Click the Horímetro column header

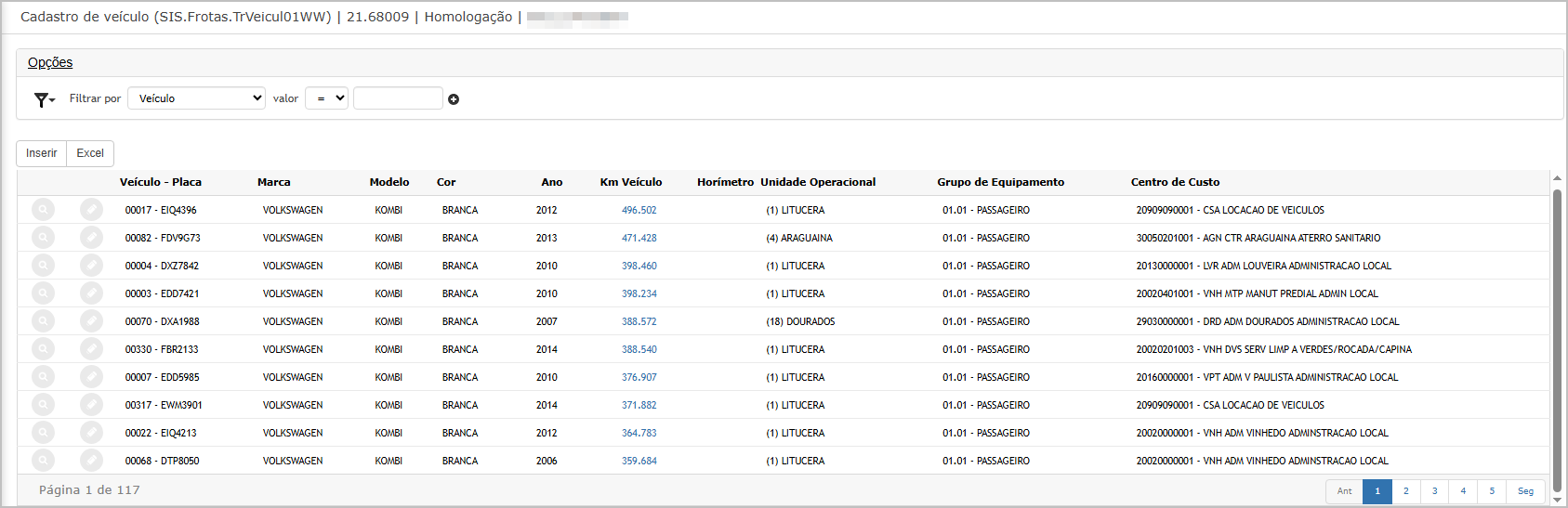pyautogui.click(x=726, y=182)
